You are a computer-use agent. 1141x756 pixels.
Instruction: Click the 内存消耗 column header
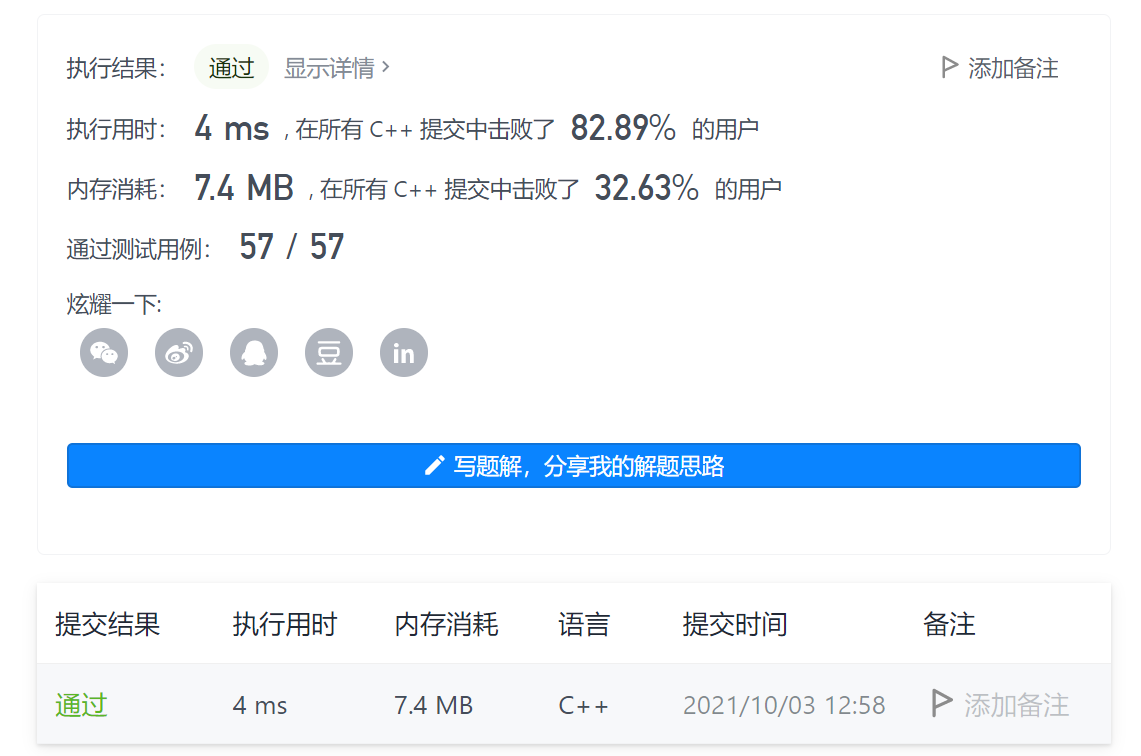446,624
